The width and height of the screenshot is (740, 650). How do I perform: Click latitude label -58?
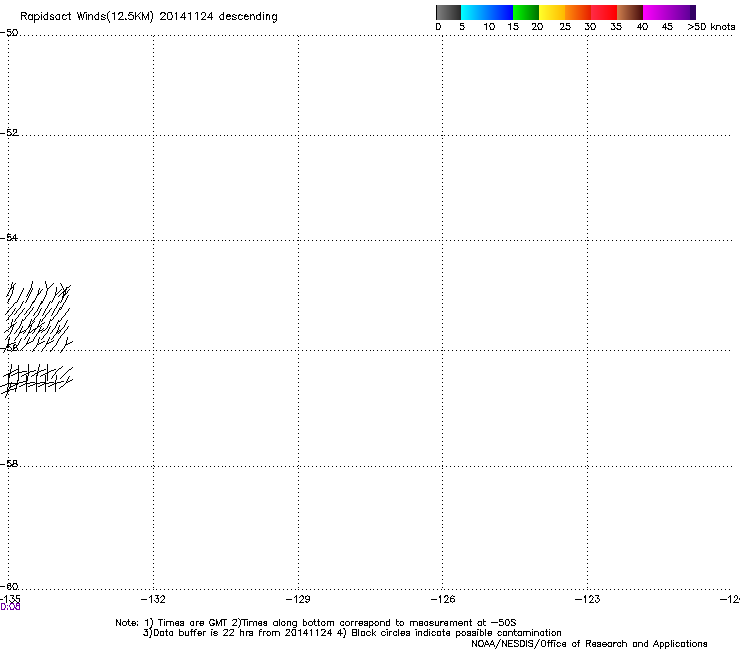pos(9,464)
